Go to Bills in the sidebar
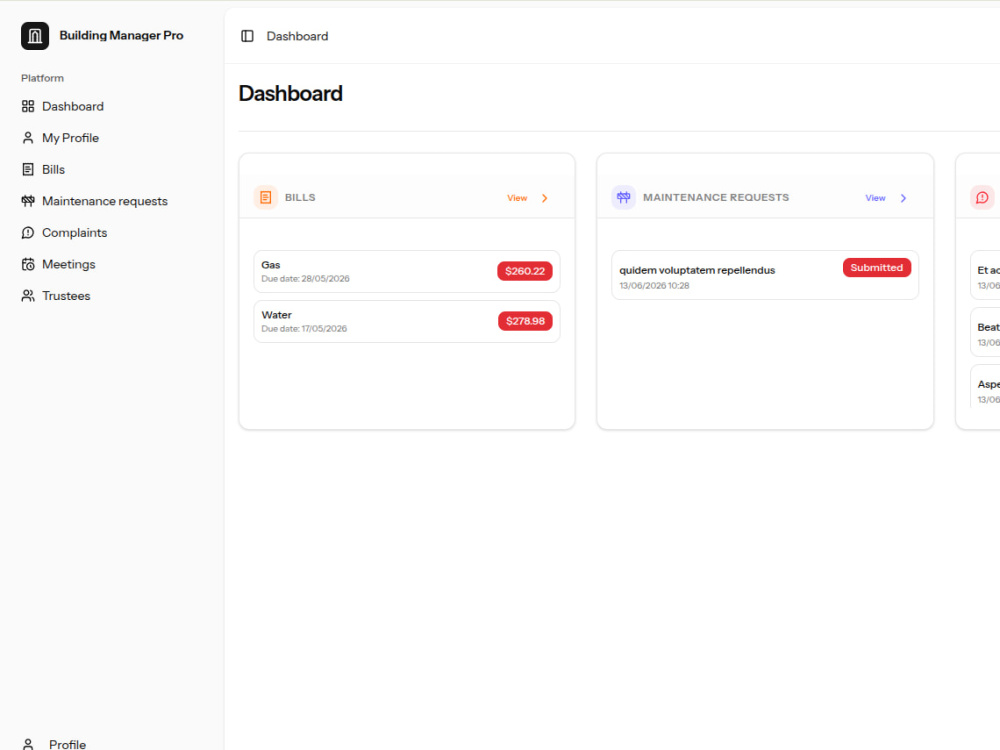This screenshot has height=750, width=1000. click(112, 170)
